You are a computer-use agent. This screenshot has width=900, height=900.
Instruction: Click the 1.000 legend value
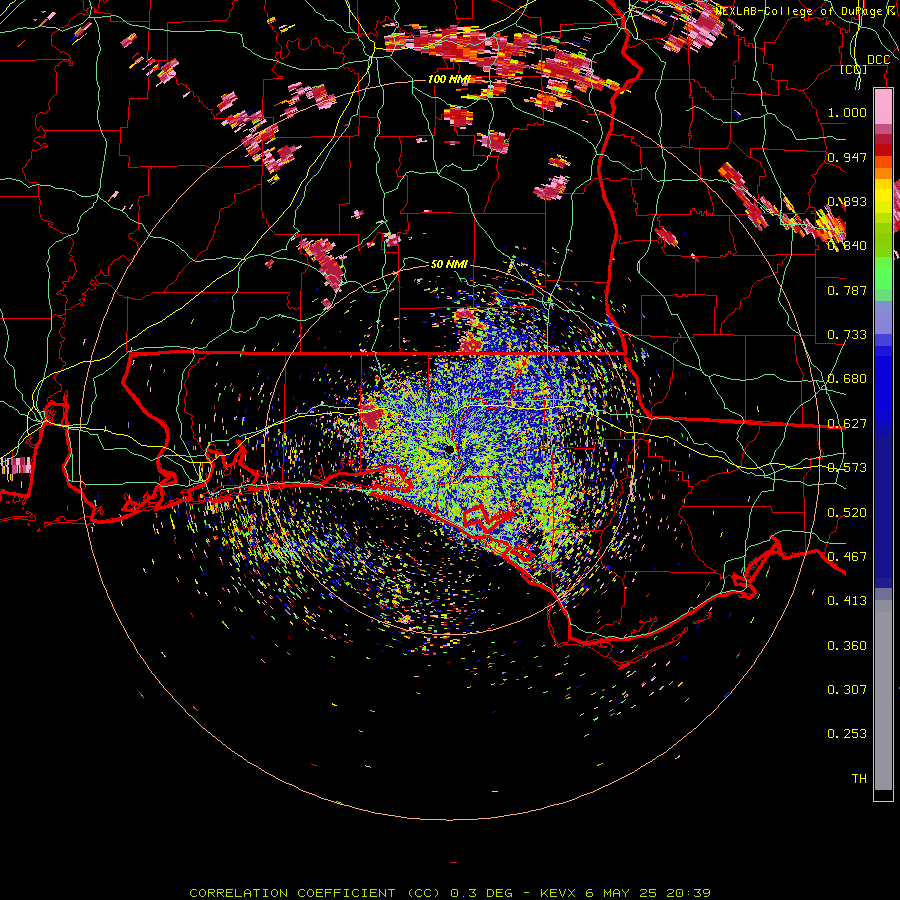pyautogui.click(x=847, y=112)
